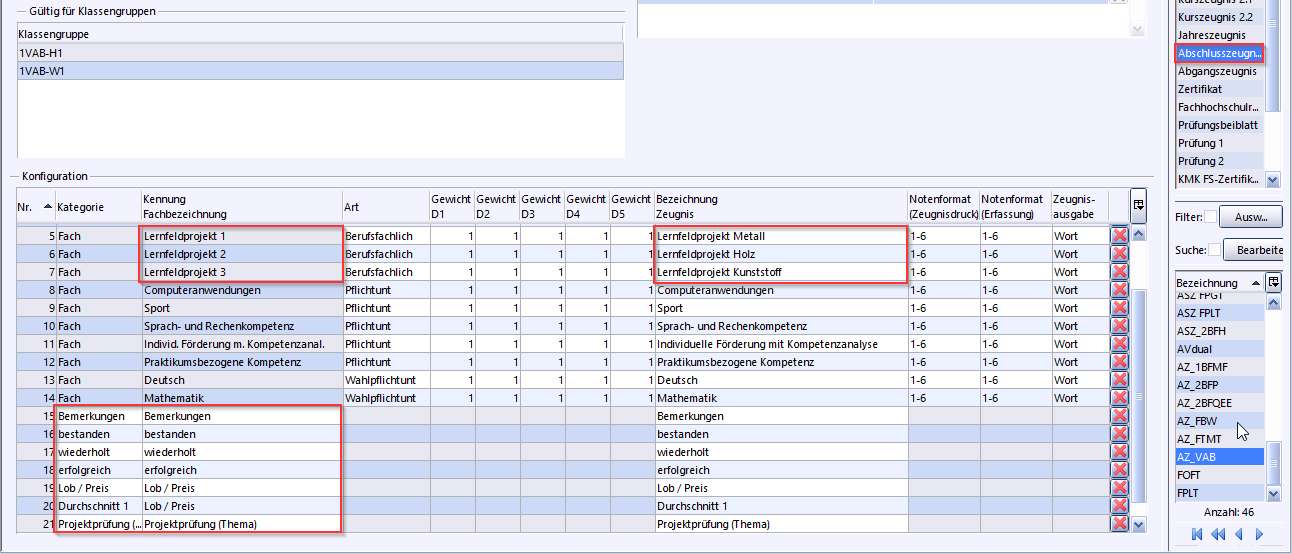
Task: Click the Ausw... button
Action: coord(1251,217)
